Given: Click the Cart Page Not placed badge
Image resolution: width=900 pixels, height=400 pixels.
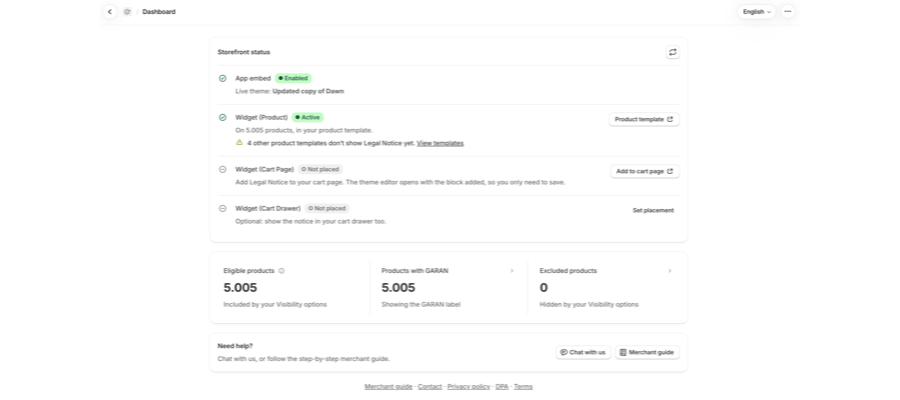Looking at the screenshot, I should coord(320,169).
